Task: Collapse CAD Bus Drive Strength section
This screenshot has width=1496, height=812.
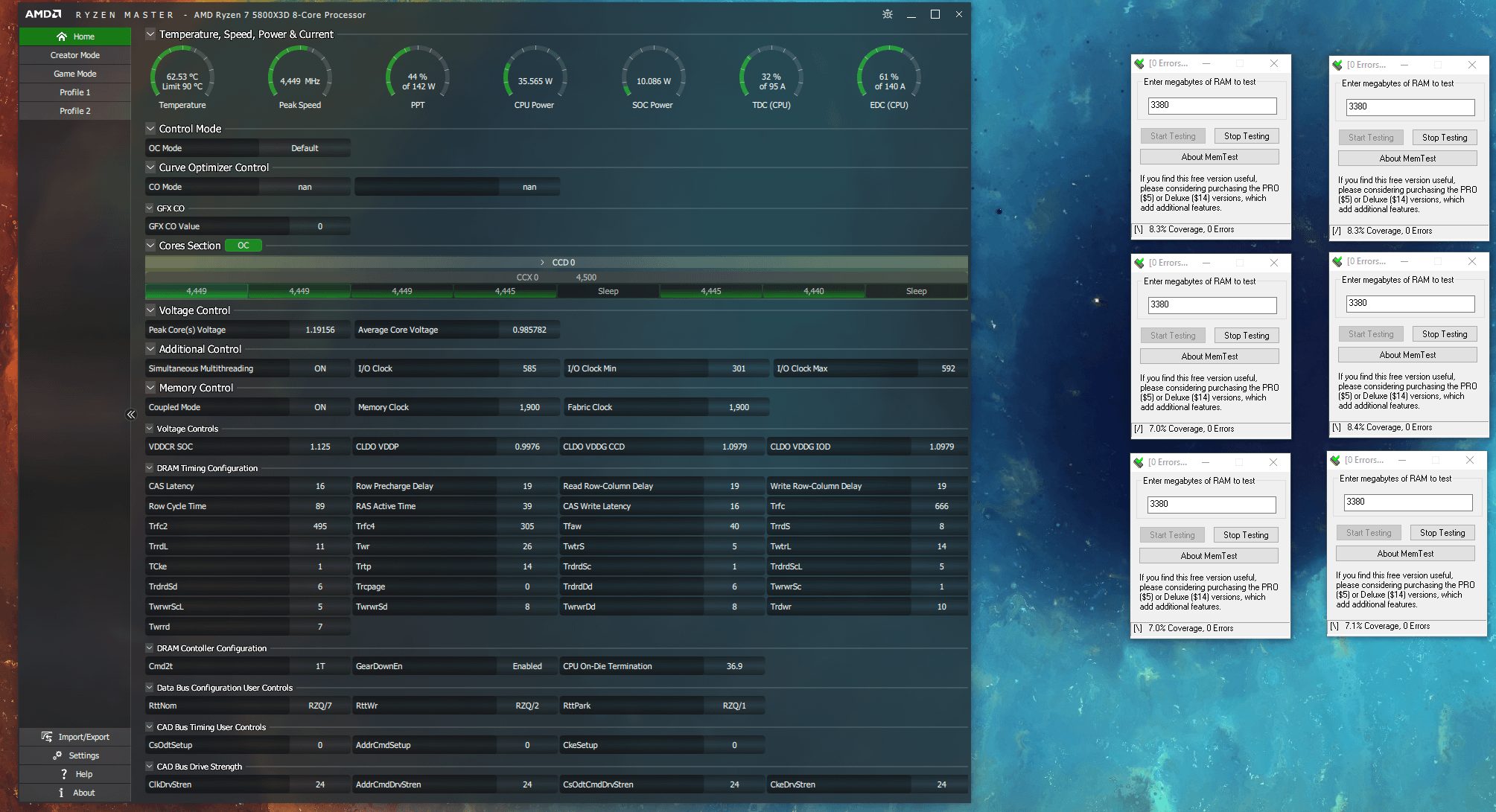Action: tap(150, 767)
